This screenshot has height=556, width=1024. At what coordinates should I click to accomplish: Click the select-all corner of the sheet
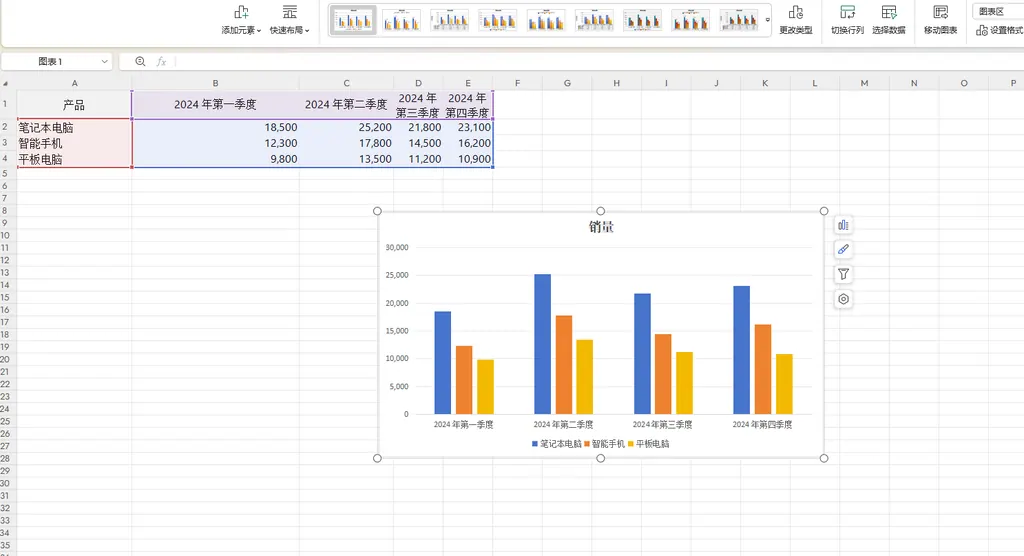tap(6, 83)
